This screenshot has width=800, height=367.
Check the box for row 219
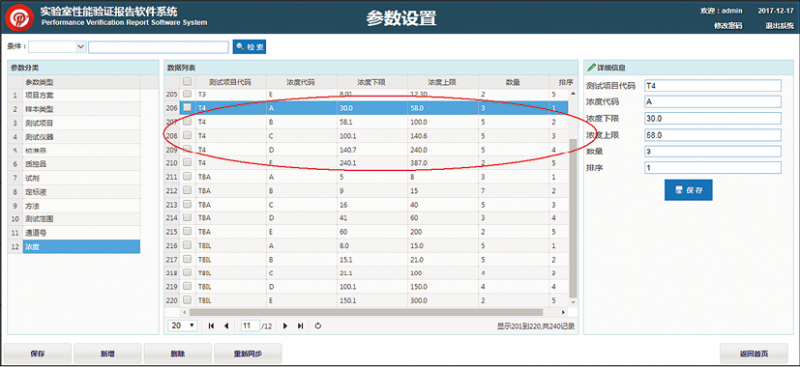coord(187,286)
